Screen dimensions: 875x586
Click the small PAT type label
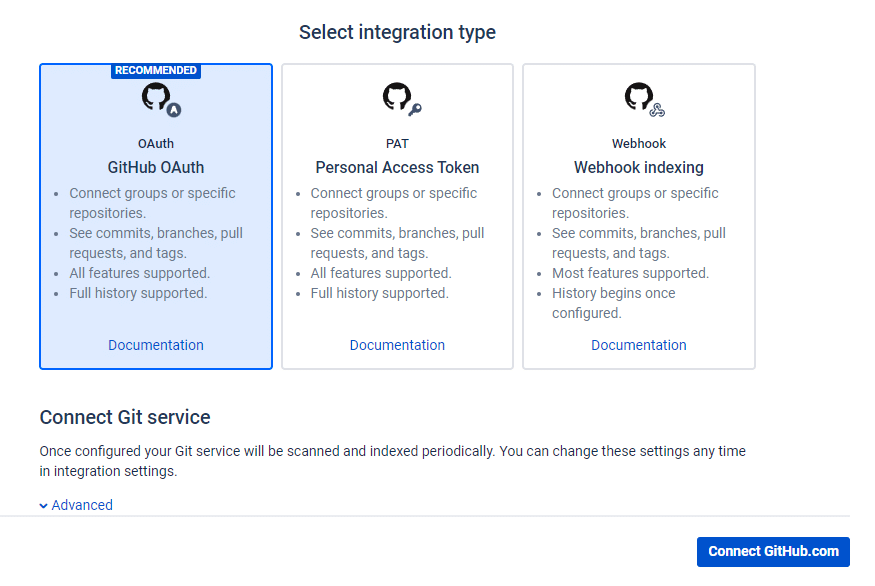397,144
